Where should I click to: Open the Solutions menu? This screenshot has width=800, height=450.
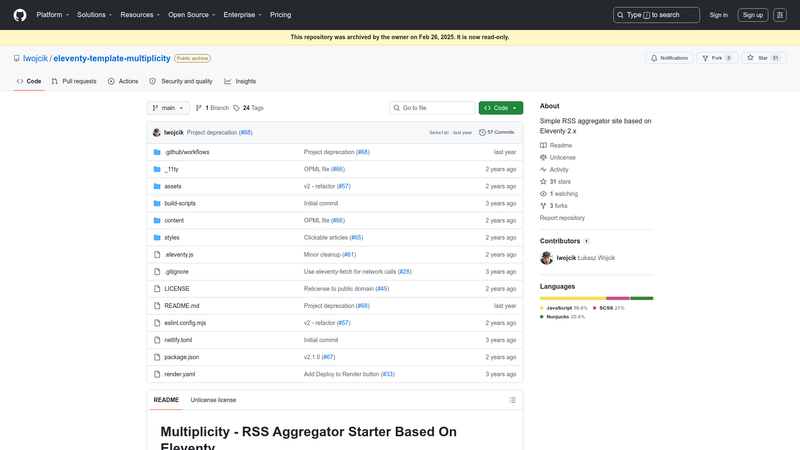94,15
